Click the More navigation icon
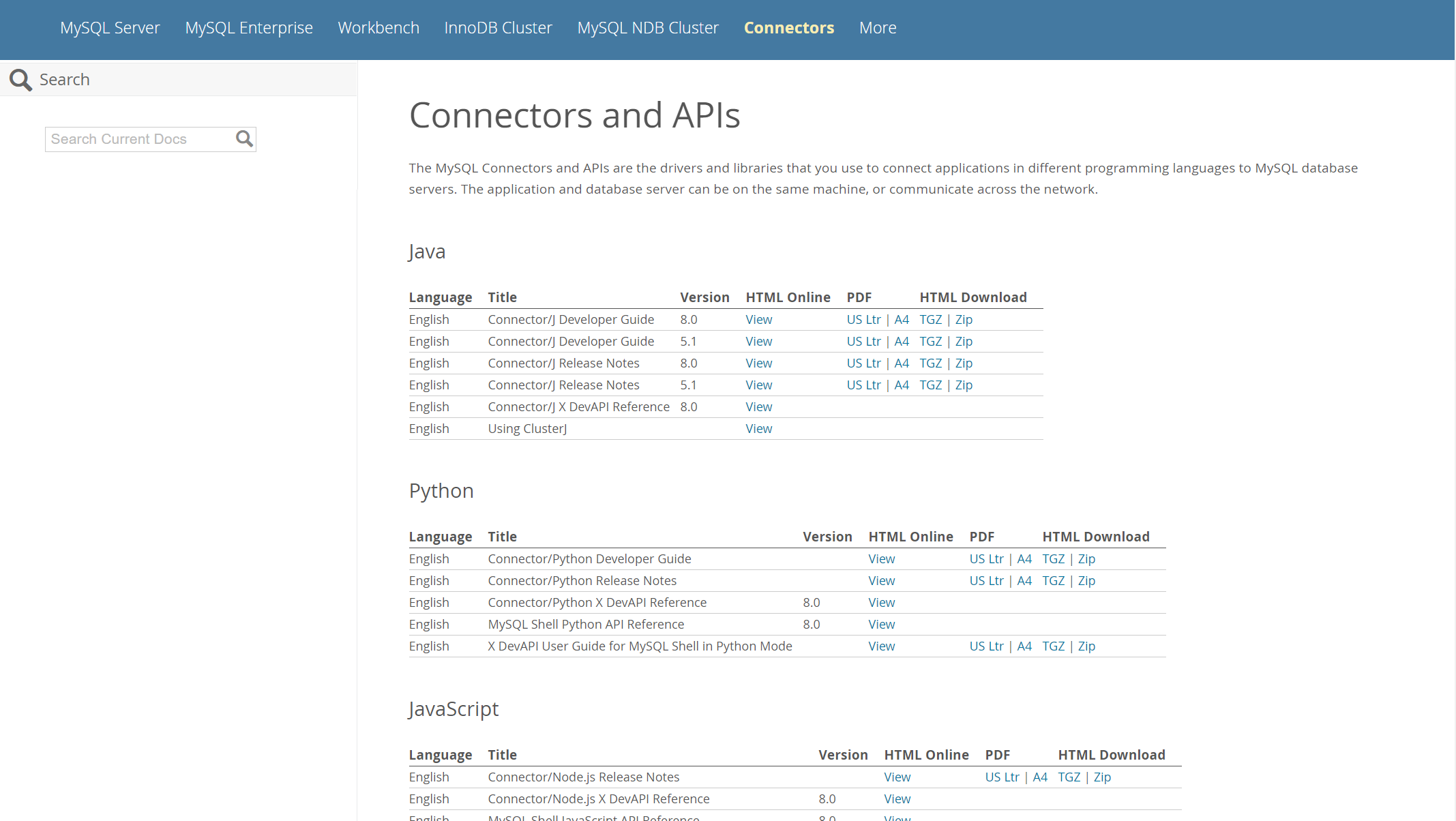The height and width of the screenshot is (821, 1456). (877, 27)
